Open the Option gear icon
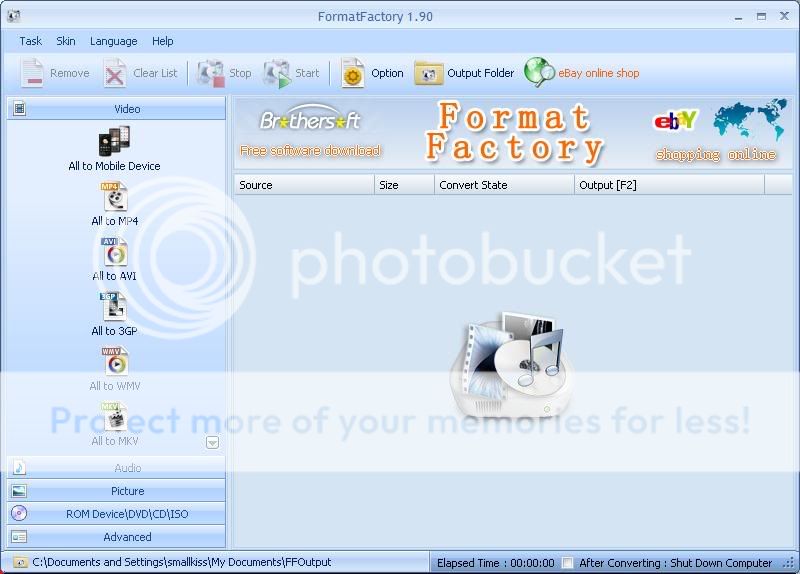This screenshot has height=574, width=800. point(353,73)
